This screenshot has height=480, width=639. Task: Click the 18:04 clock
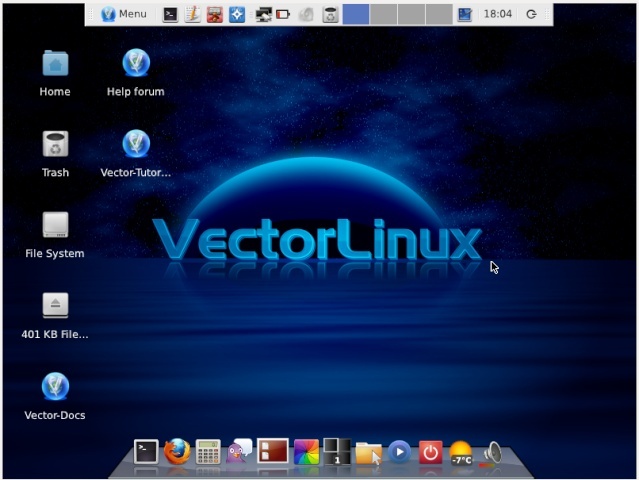498,14
